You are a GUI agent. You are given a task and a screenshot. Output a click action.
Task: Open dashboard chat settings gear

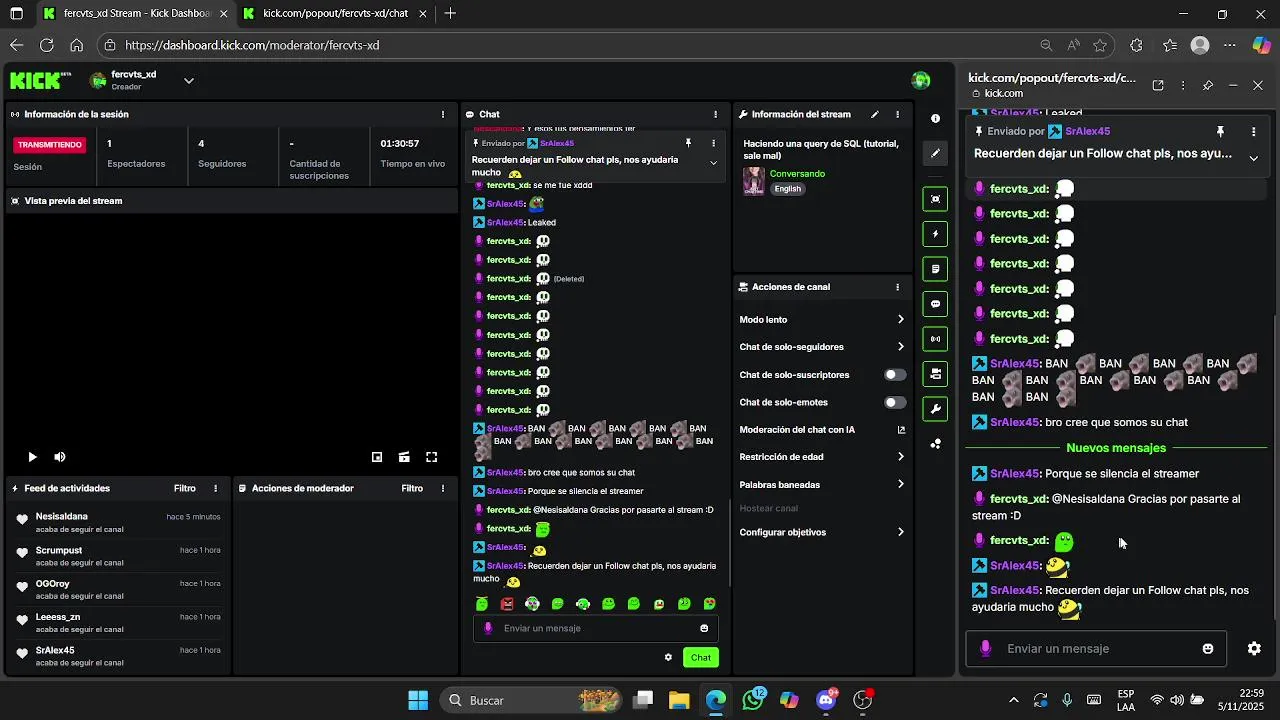pyautogui.click(x=668, y=657)
